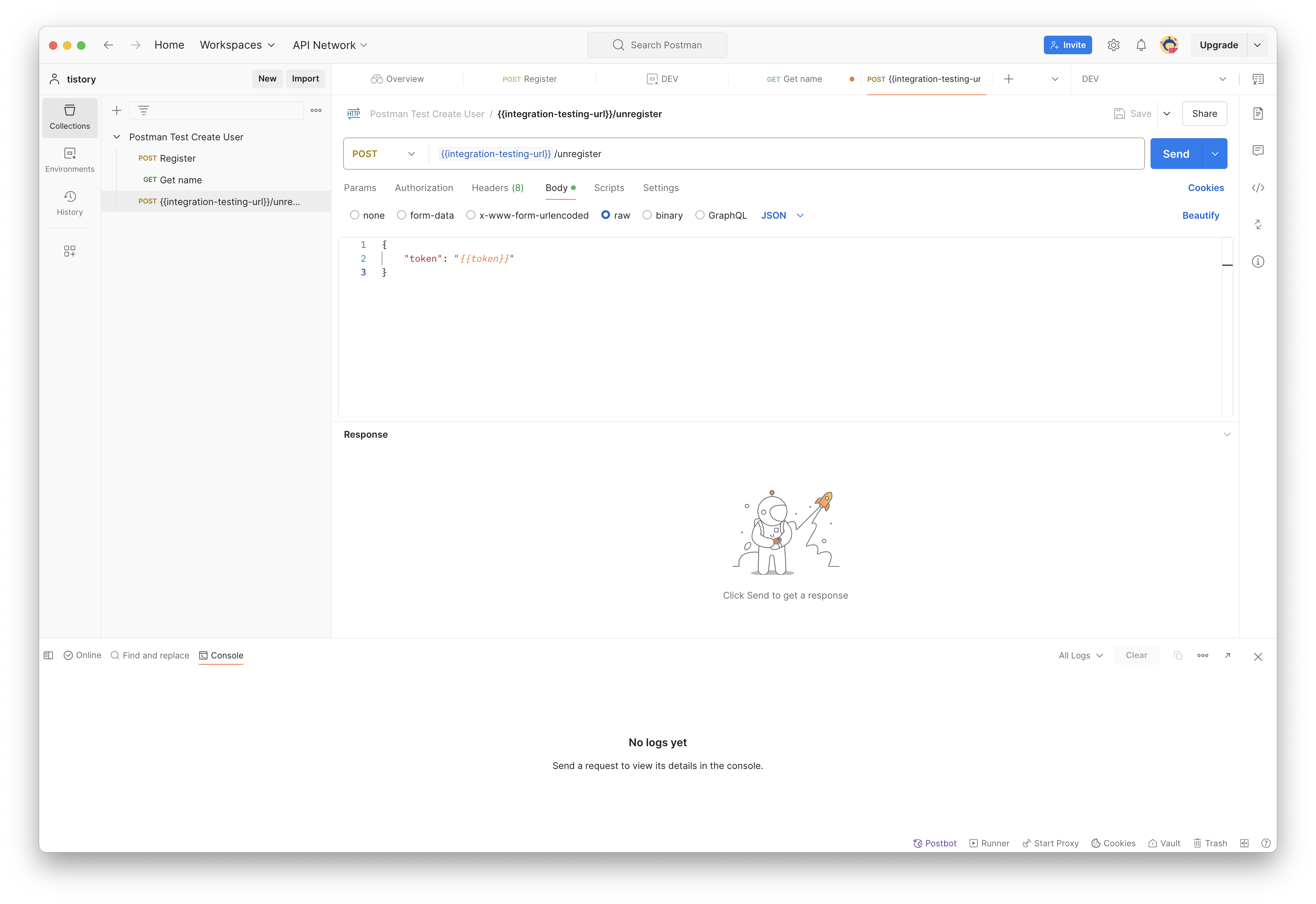Open the code snippet panel icon
Screen dimensions: 1316x904
(x=1258, y=188)
